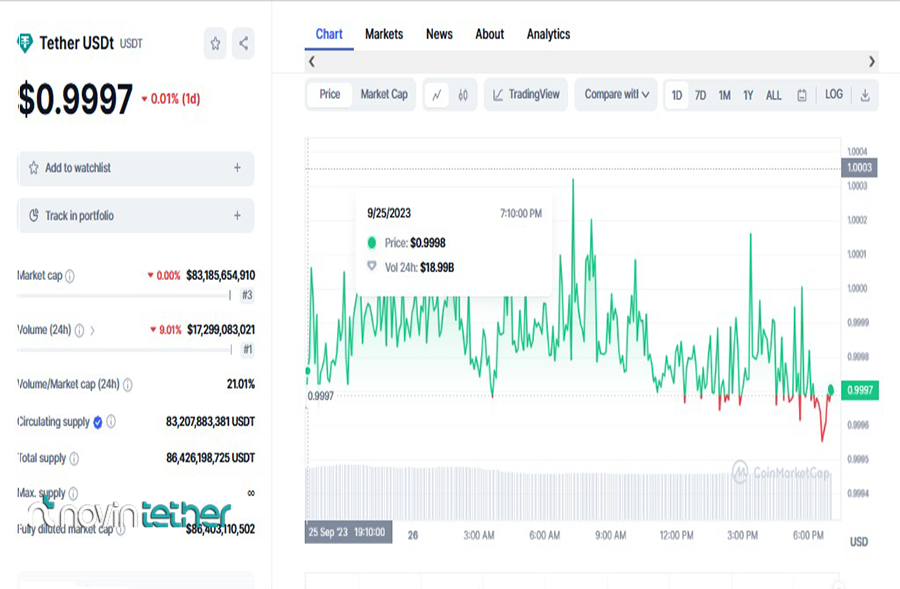Image resolution: width=900 pixels, height=589 pixels.
Task: Click the $0.9997 main price
Action: coord(75,99)
